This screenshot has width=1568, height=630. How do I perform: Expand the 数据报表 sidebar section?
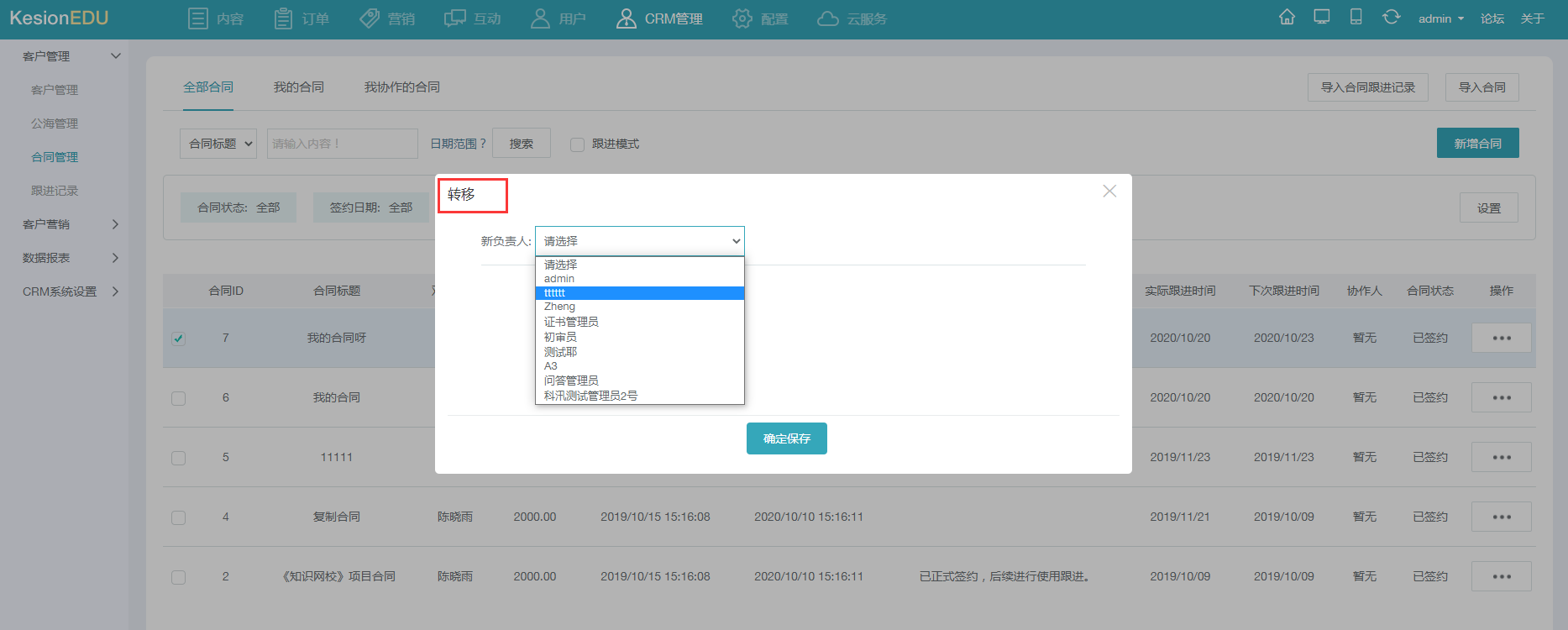[115, 258]
